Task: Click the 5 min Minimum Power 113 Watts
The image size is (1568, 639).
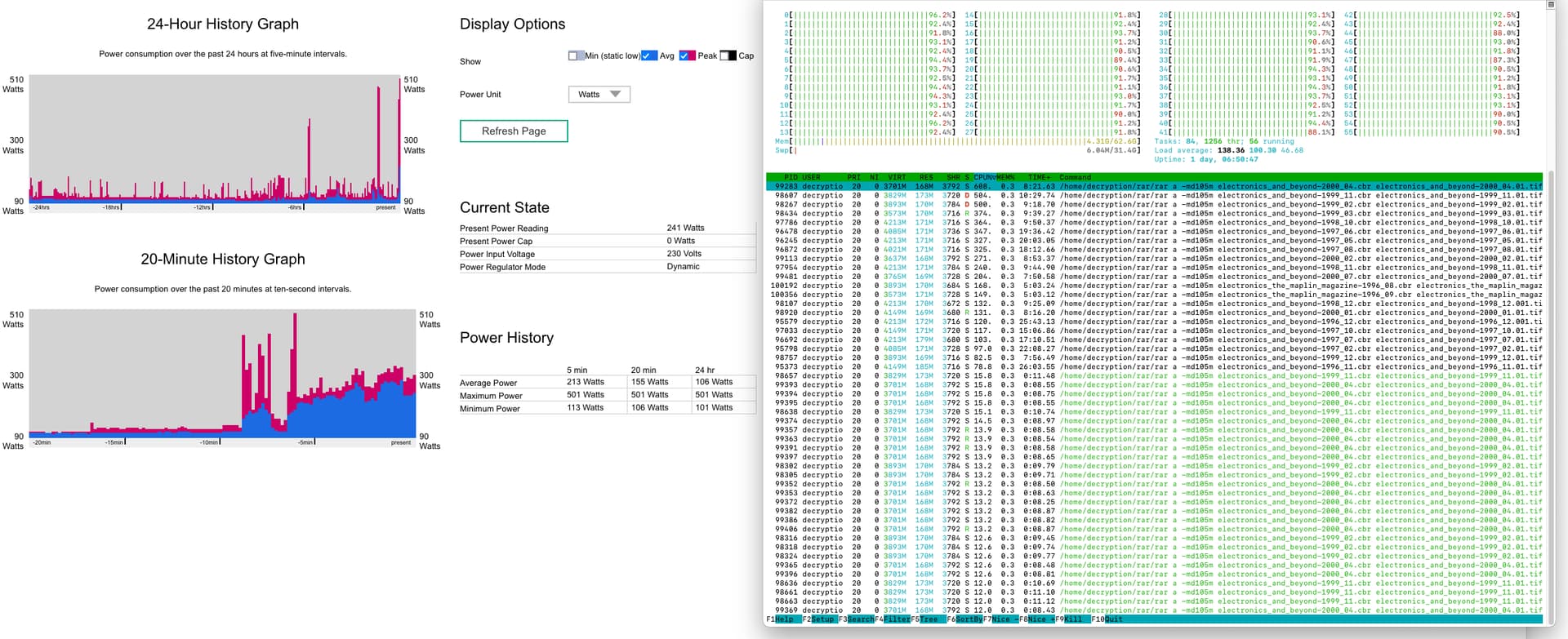Action: (586, 408)
